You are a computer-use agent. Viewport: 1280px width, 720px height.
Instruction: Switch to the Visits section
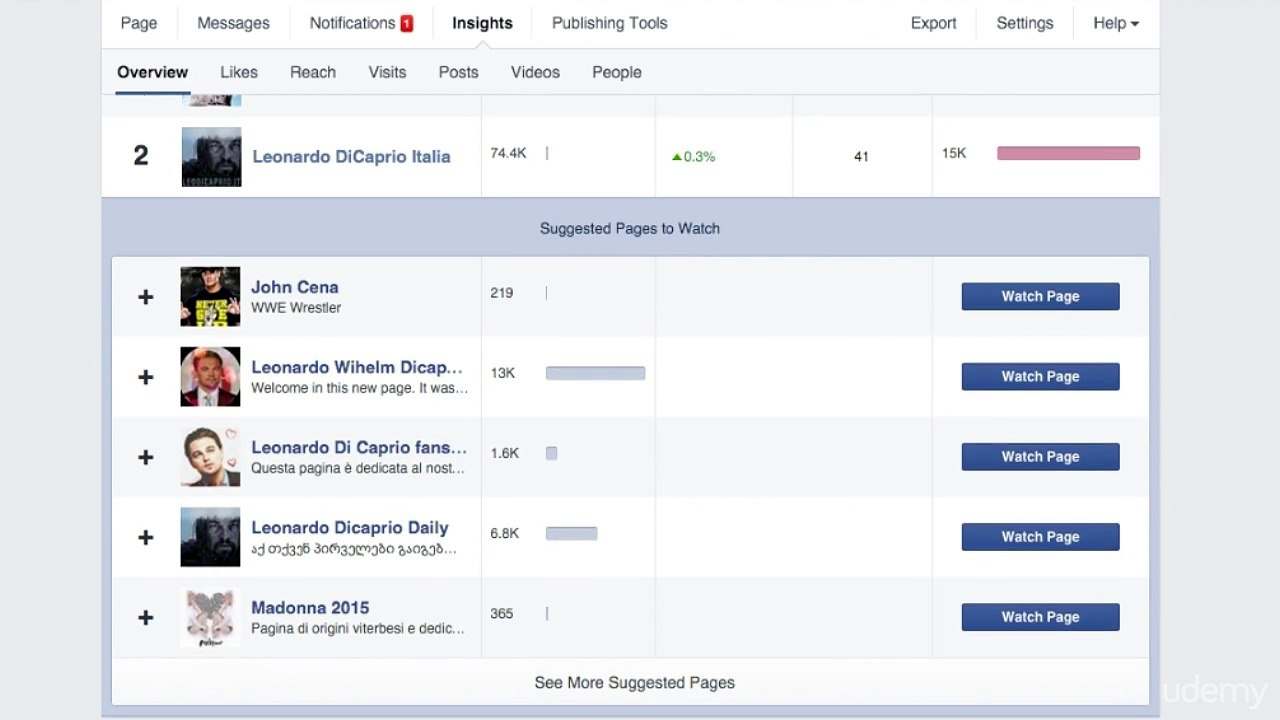[387, 72]
